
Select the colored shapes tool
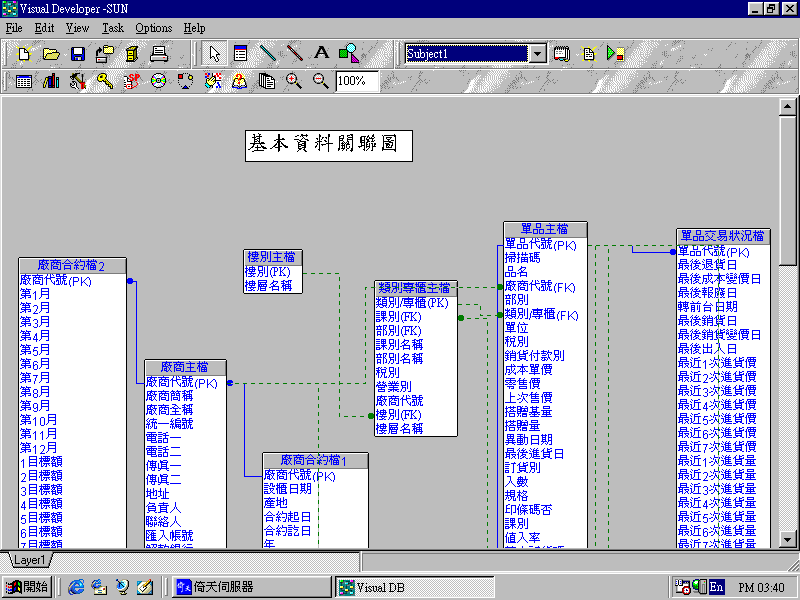tap(348, 53)
